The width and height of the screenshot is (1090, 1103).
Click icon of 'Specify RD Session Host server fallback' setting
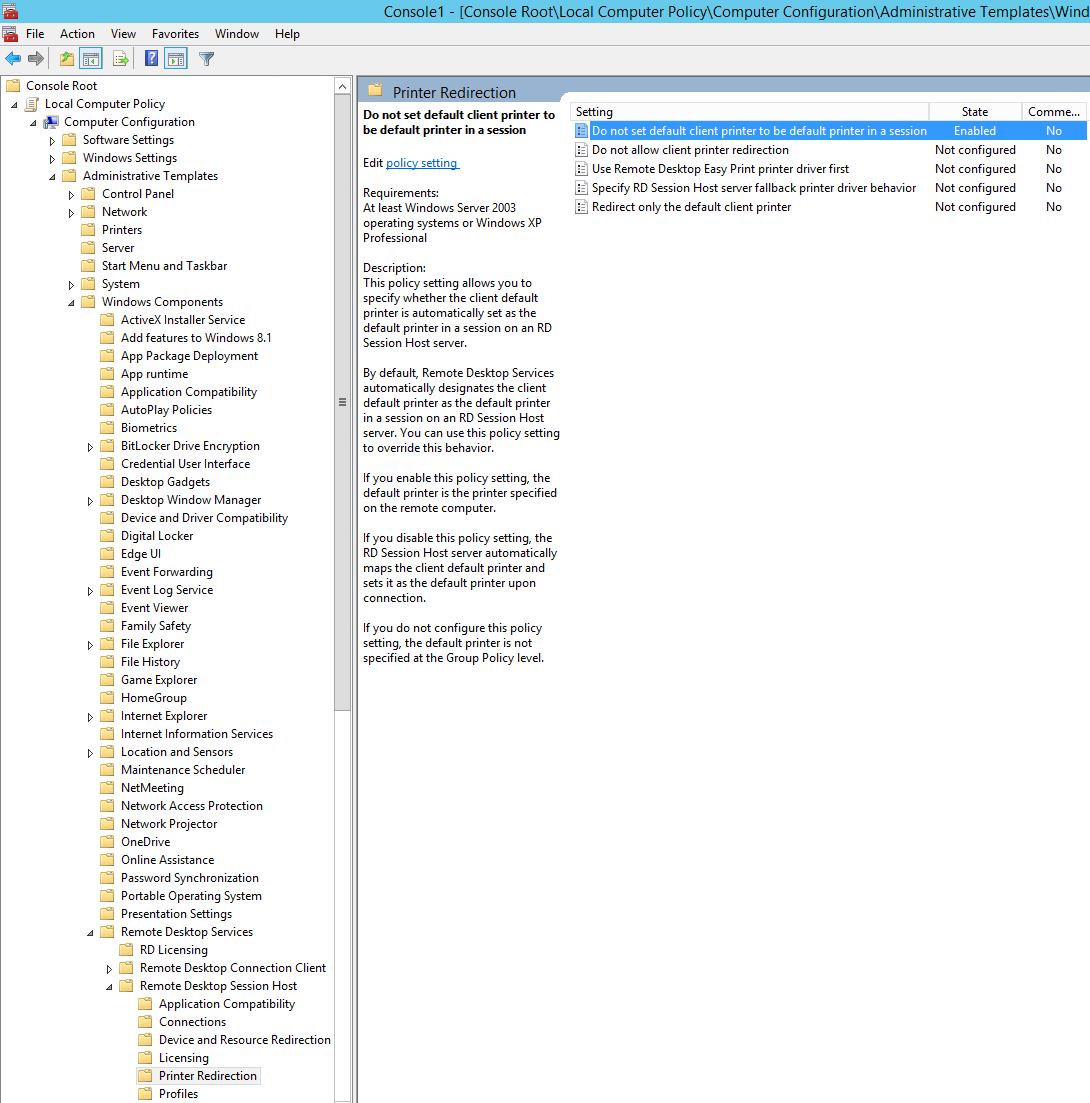point(582,188)
